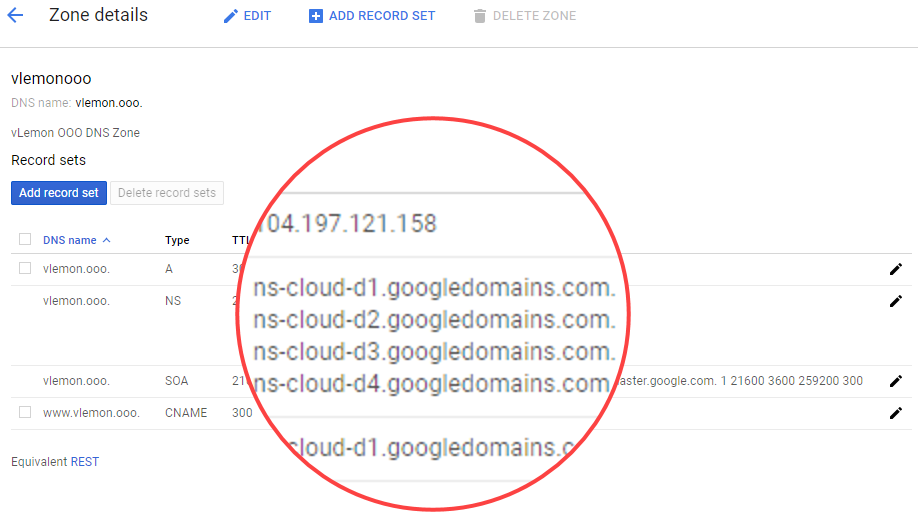This screenshot has height=515, width=918.
Task: Click the DELETE ZONE trash icon
Action: tap(480, 16)
